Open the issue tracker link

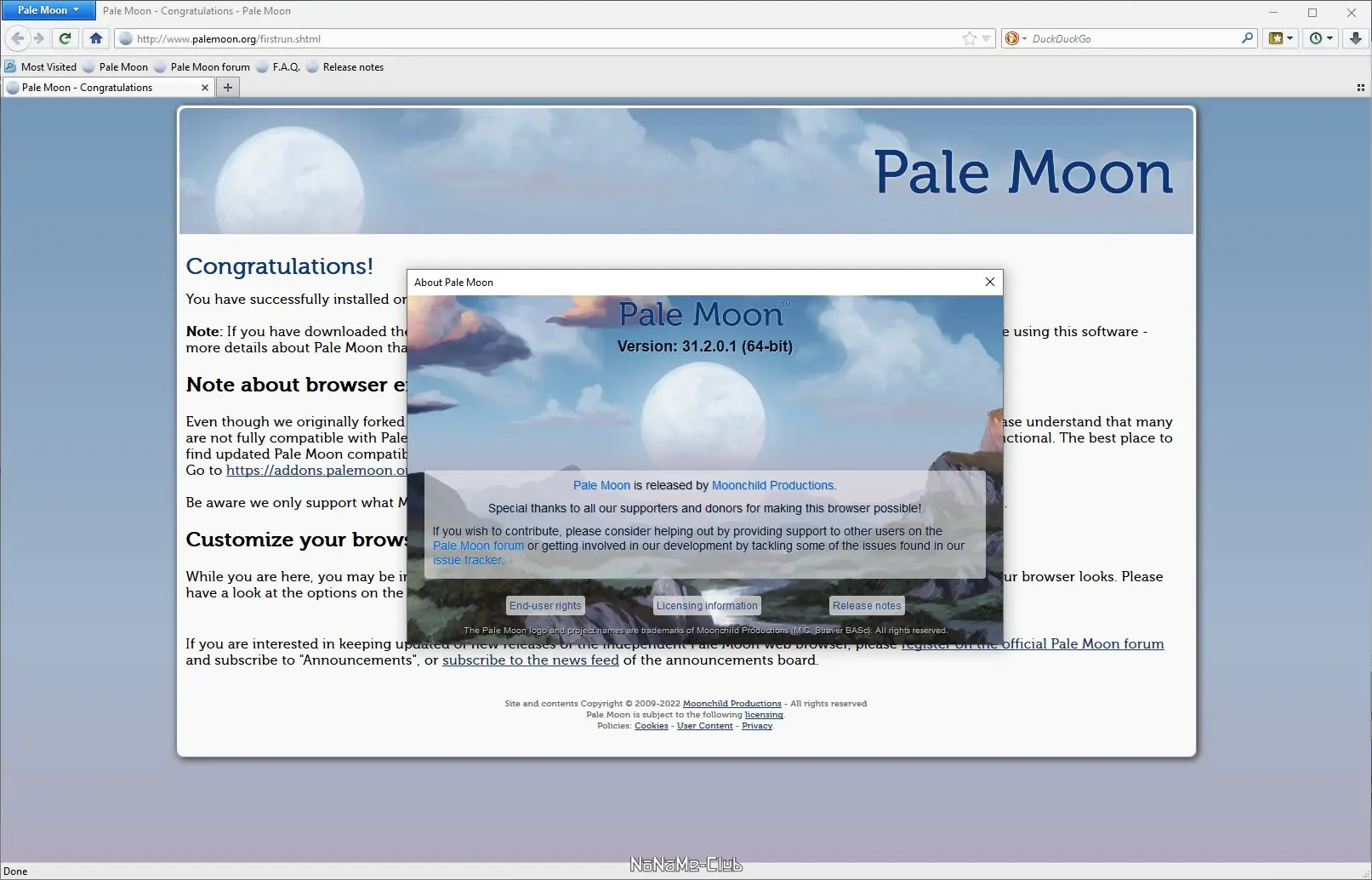(x=467, y=560)
